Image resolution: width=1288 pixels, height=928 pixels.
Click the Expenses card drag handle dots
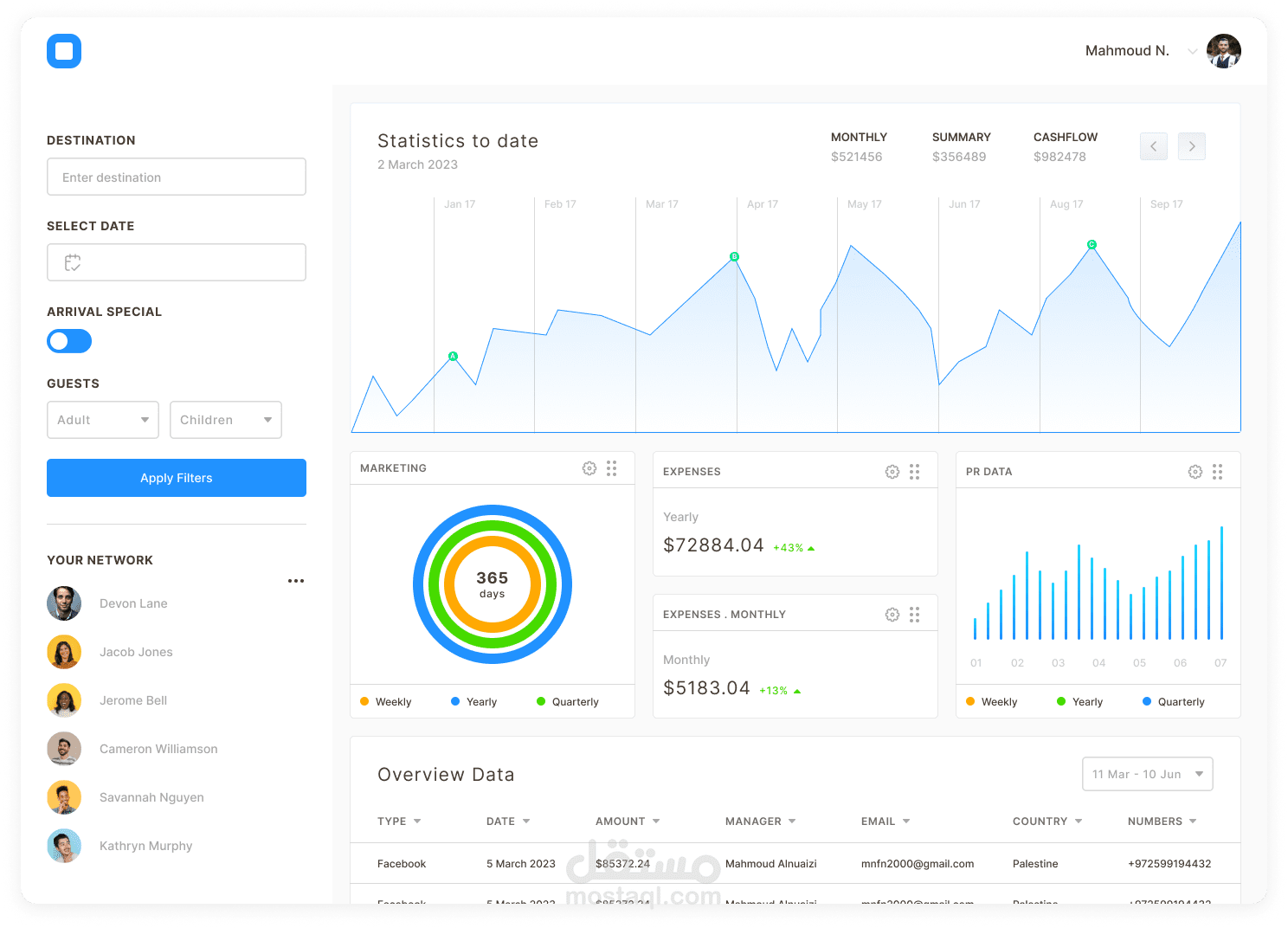915,472
